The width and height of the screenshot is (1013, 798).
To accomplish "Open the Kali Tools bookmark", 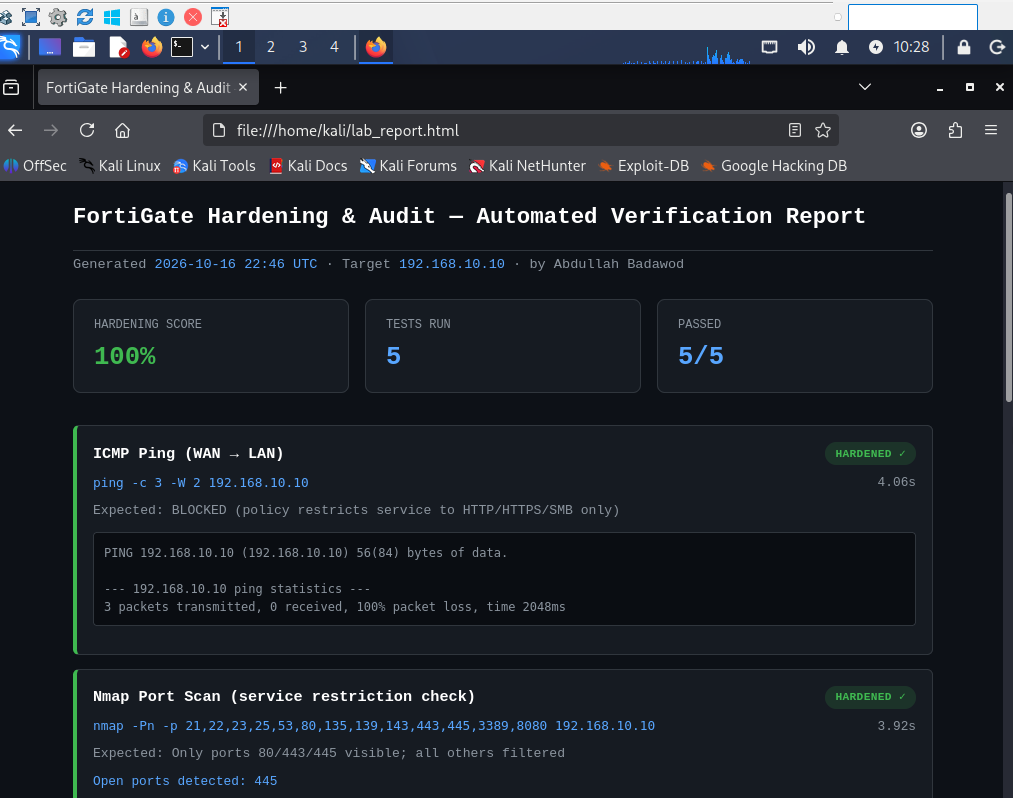I will point(214,166).
